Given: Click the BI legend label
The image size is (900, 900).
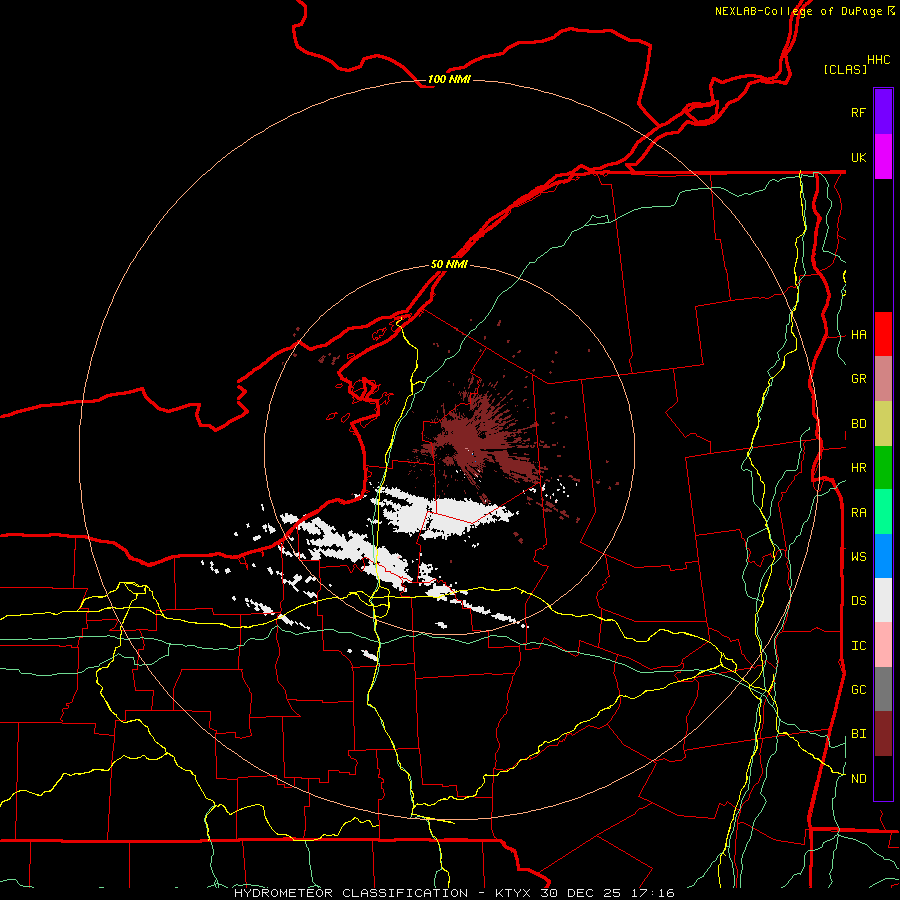Looking at the screenshot, I should 858,734.
